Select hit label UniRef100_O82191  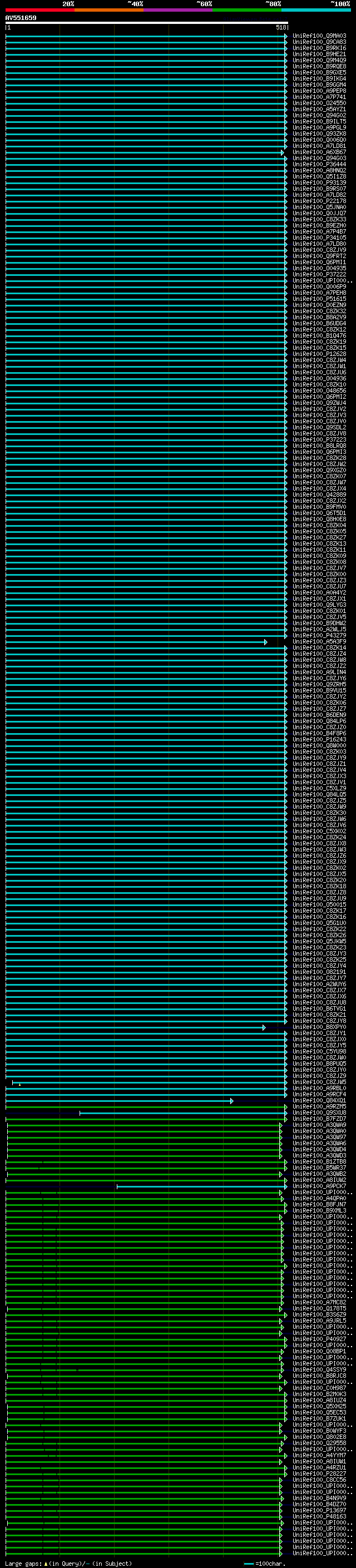coord(319,972)
